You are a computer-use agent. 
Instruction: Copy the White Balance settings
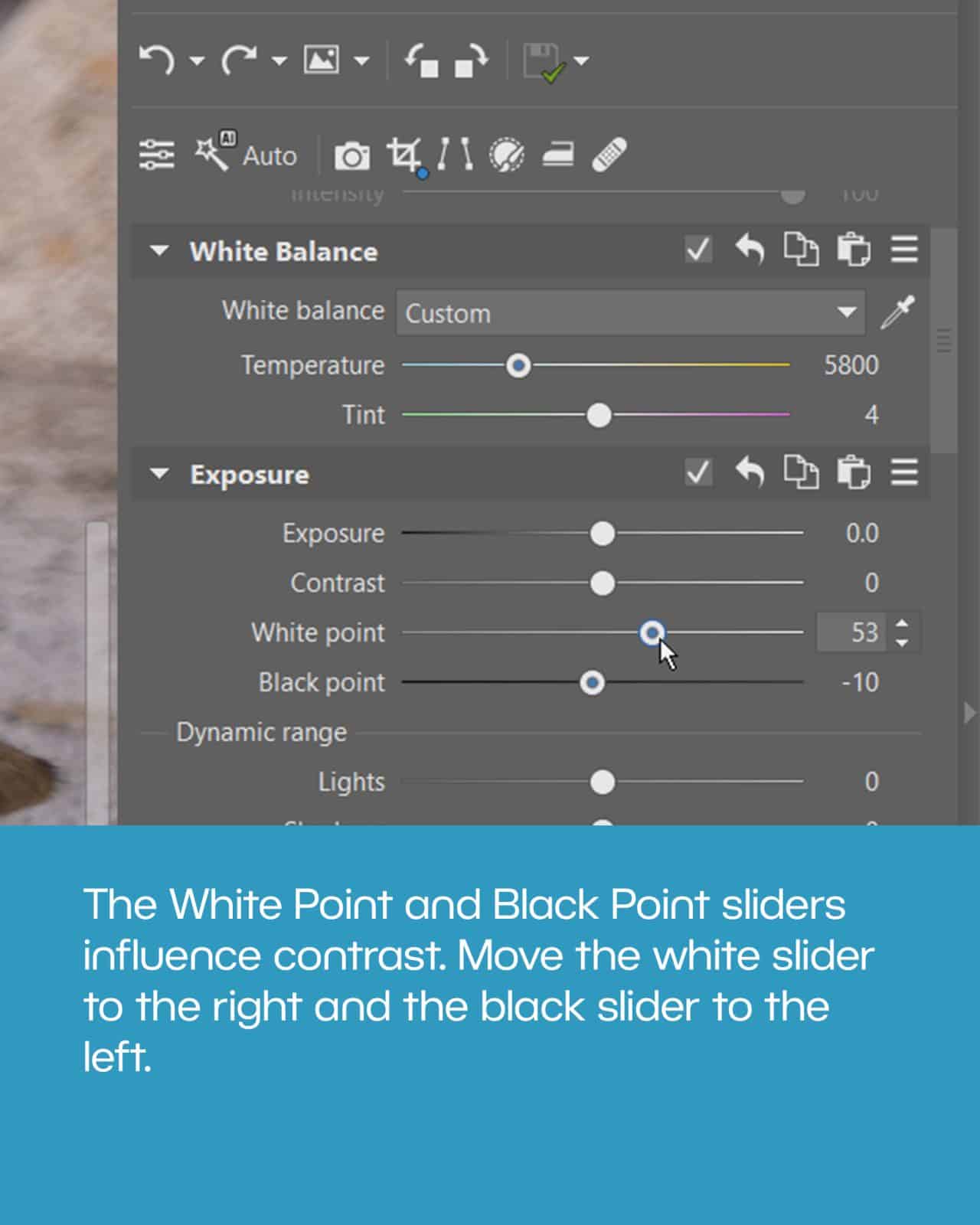click(x=801, y=250)
